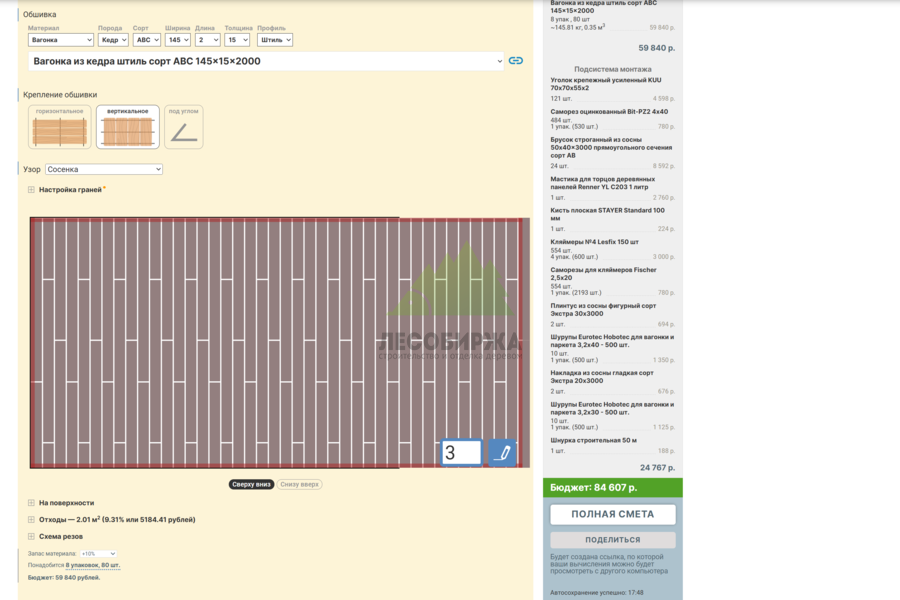Click the blue link icon beside product name
The image size is (900, 600).
pos(515,61)
